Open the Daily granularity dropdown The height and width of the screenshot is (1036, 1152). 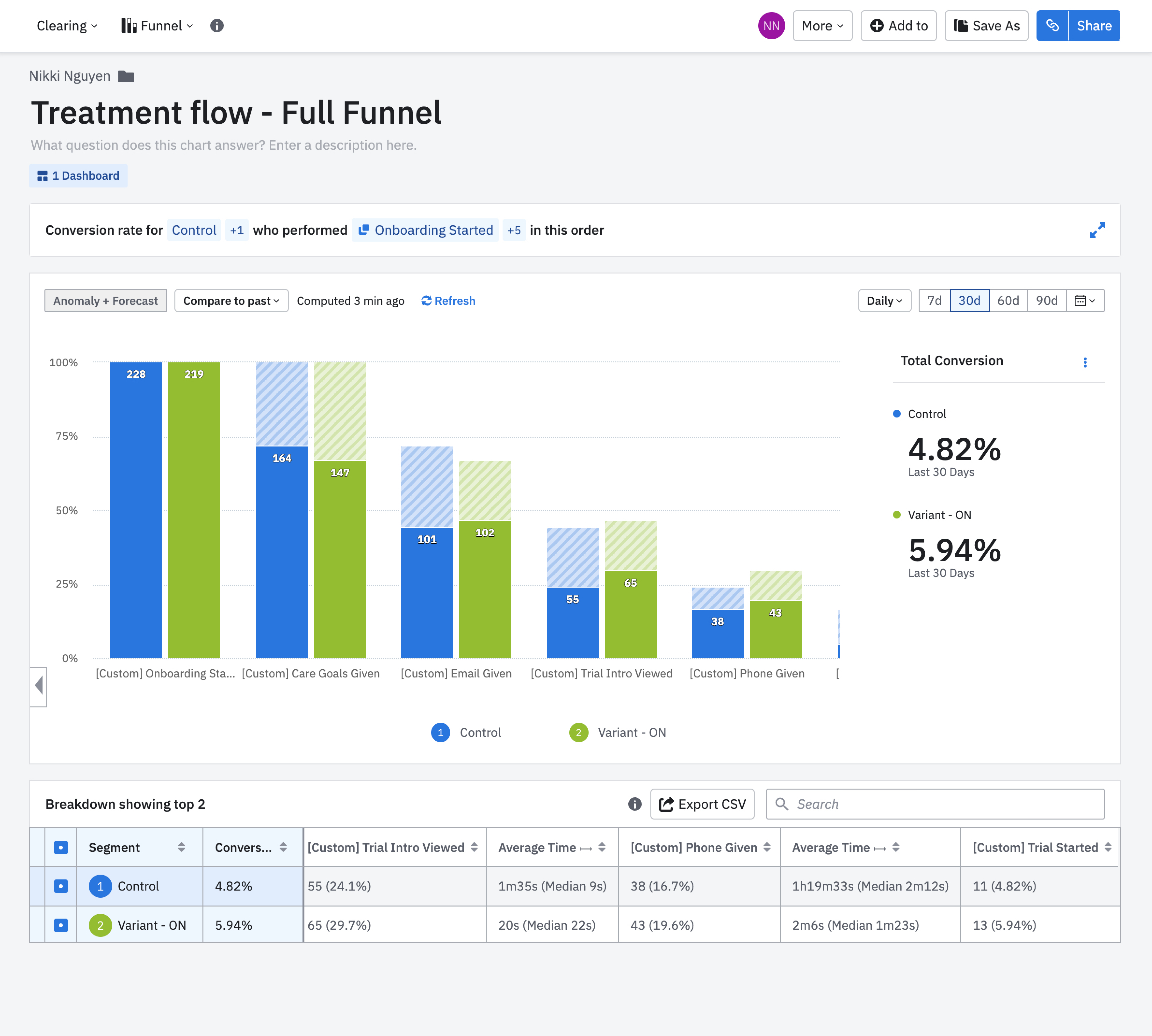883,301
